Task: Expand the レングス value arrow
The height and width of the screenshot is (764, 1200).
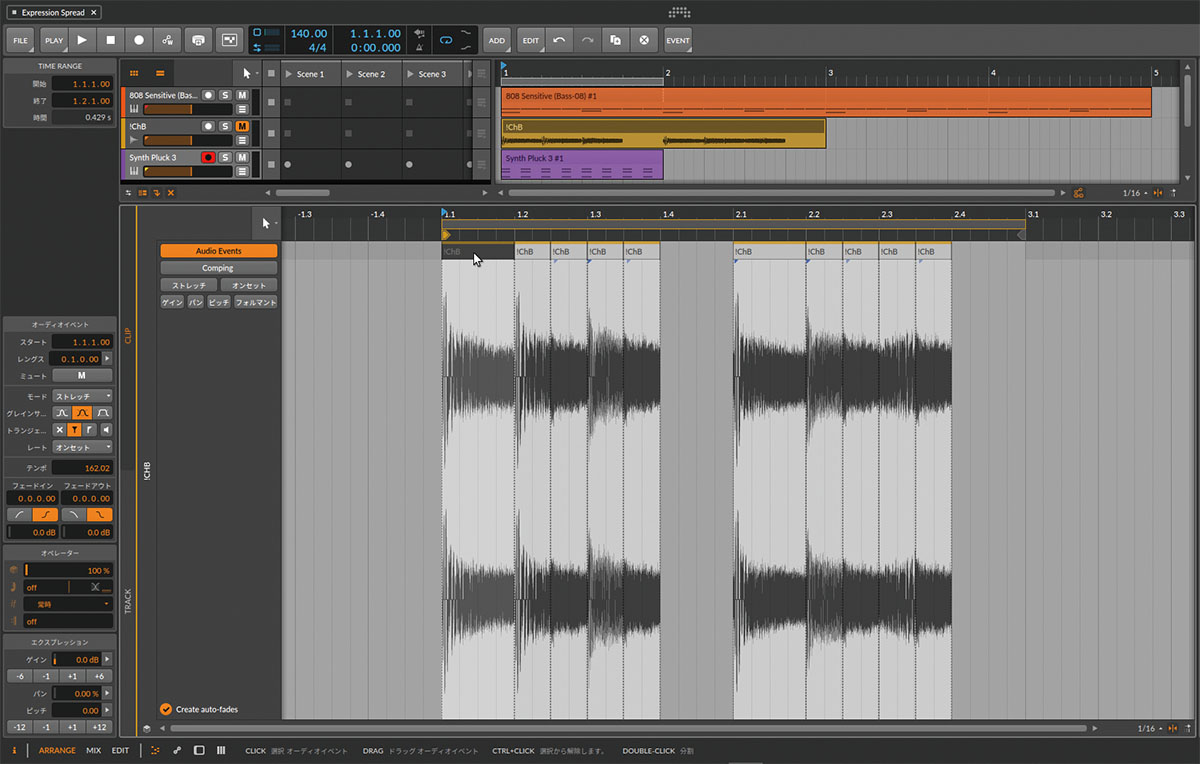Action: [107, 358]
